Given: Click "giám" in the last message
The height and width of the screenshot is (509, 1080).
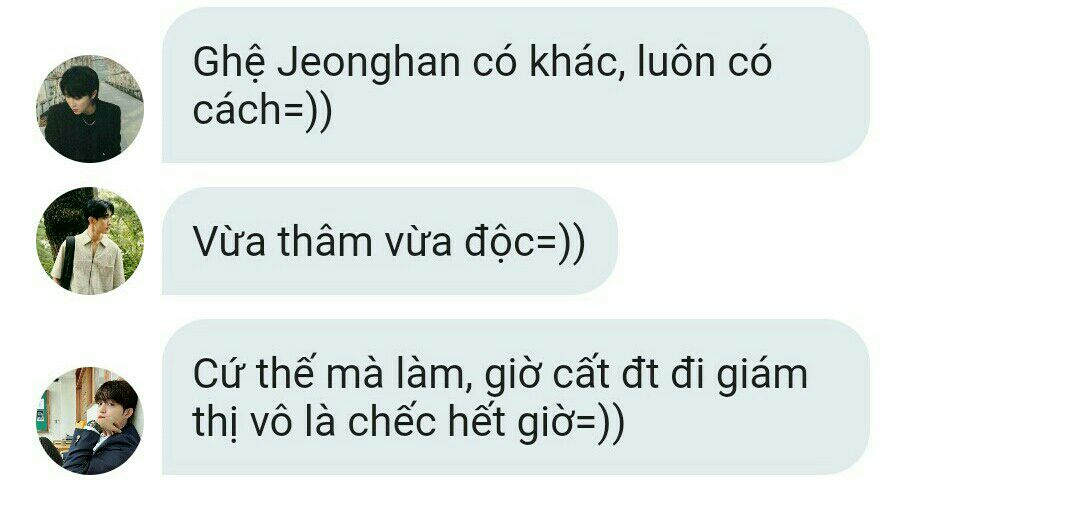Looking at the screenshot, I should 762,376.
